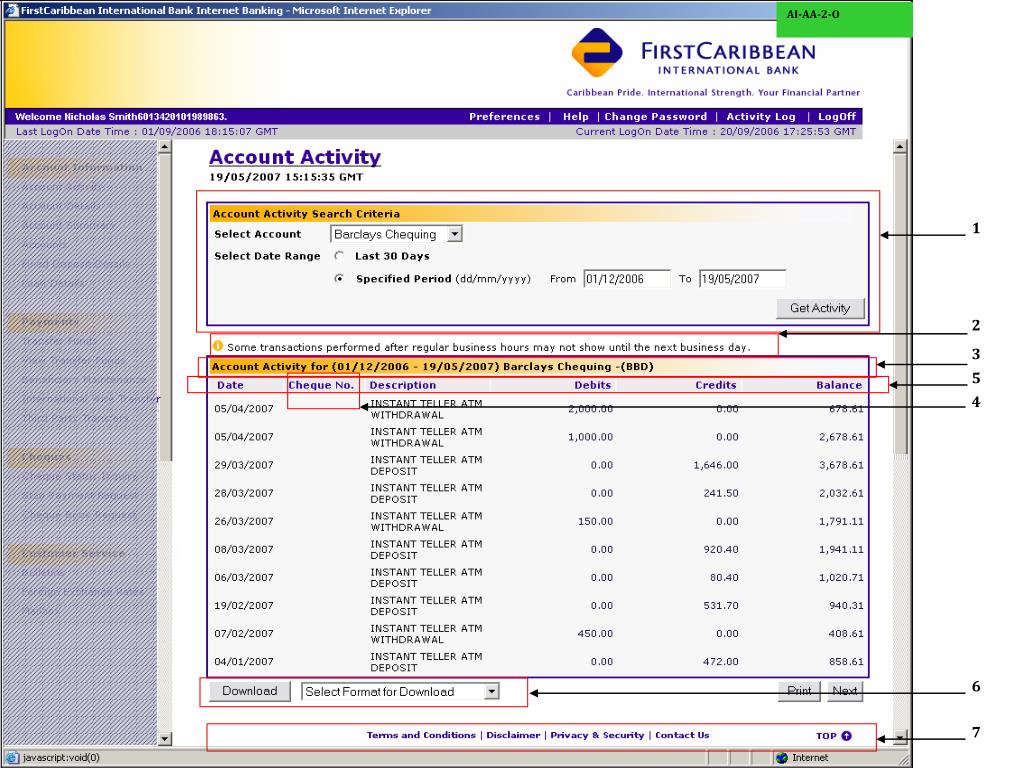The image size is (1024, 768).
Task: Open Select Format for Download dropdown
Action: coord(400,692)
